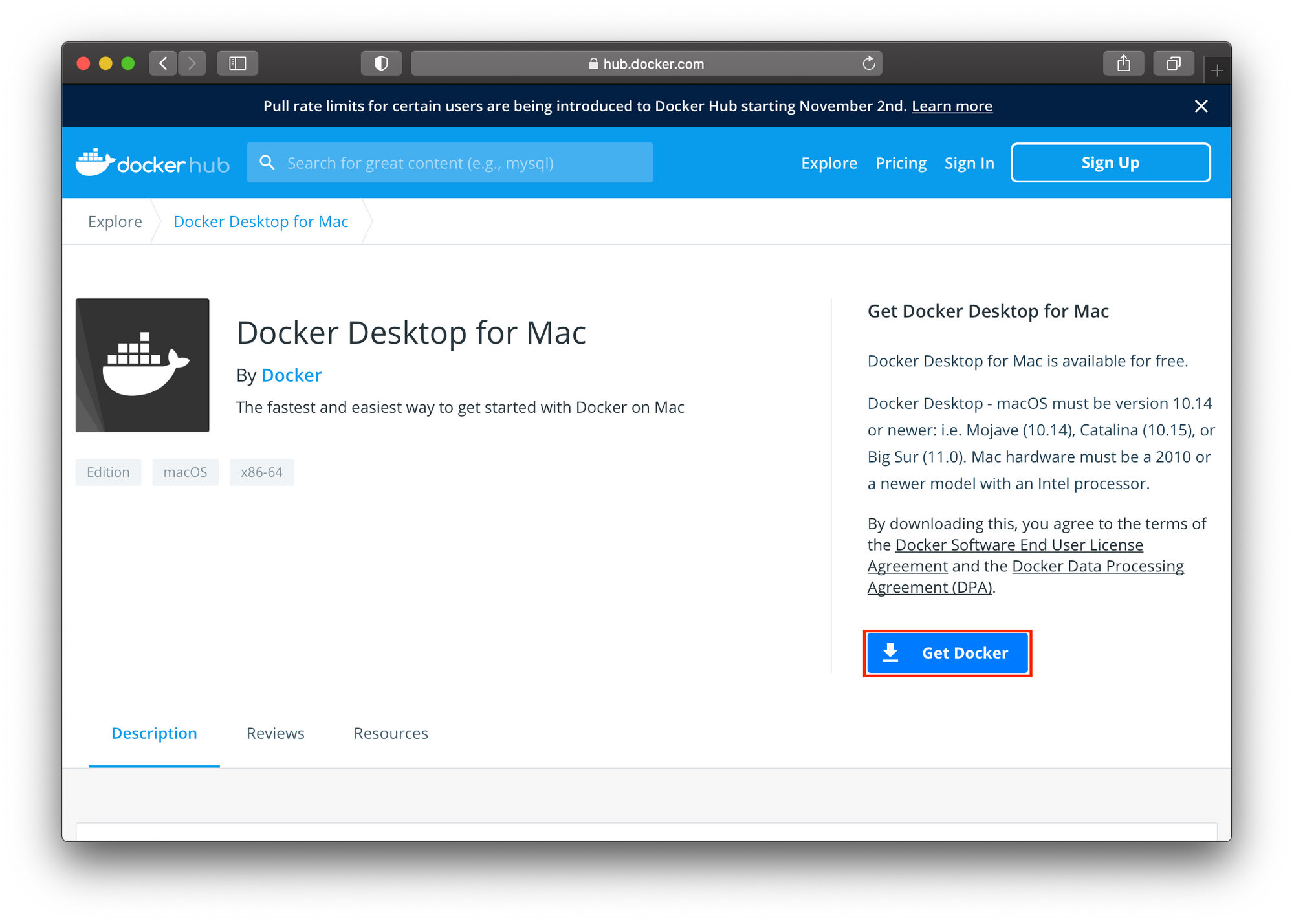Click the Edition tag
The image size is (1294, 924).
[108, 472]
